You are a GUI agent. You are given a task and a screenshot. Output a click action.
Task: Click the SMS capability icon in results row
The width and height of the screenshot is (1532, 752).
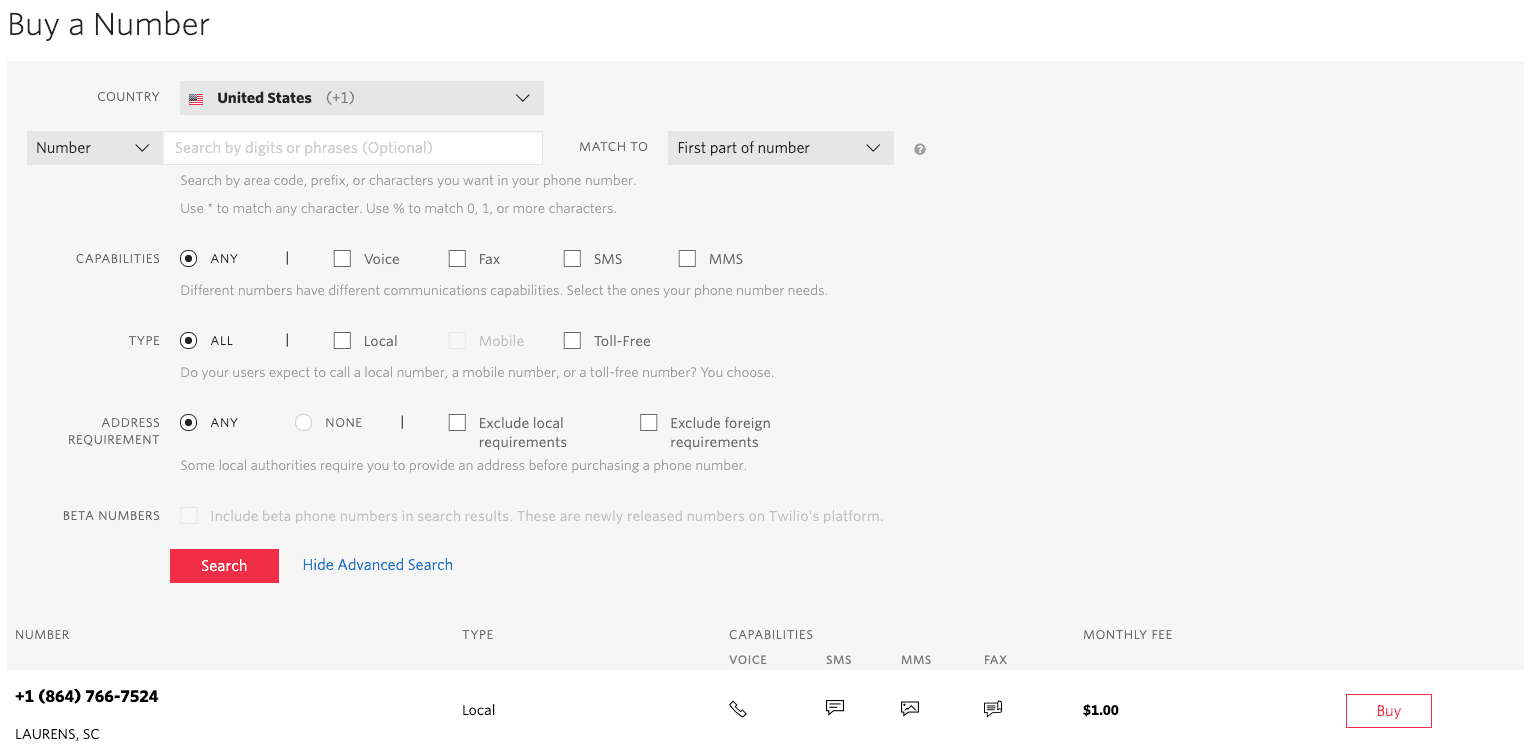pyautogui.click(x=834, y=708)
